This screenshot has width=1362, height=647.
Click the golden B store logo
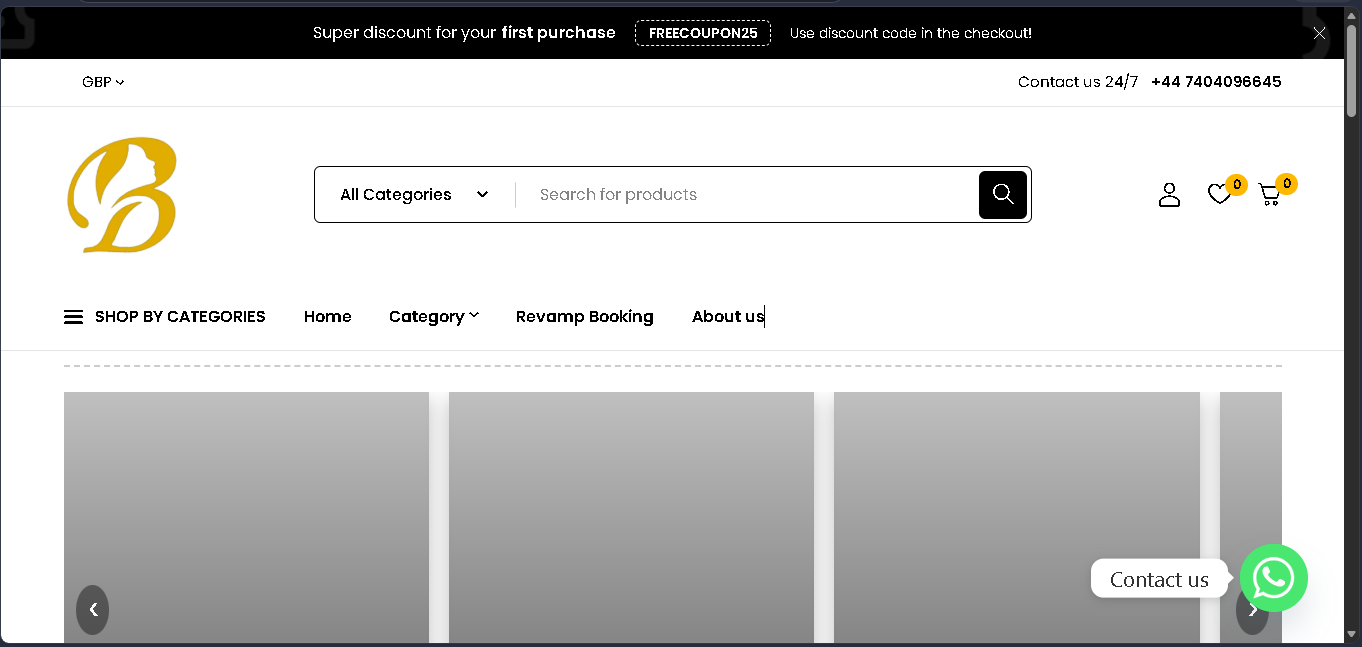pyautogui.click(x=122, y=195)
